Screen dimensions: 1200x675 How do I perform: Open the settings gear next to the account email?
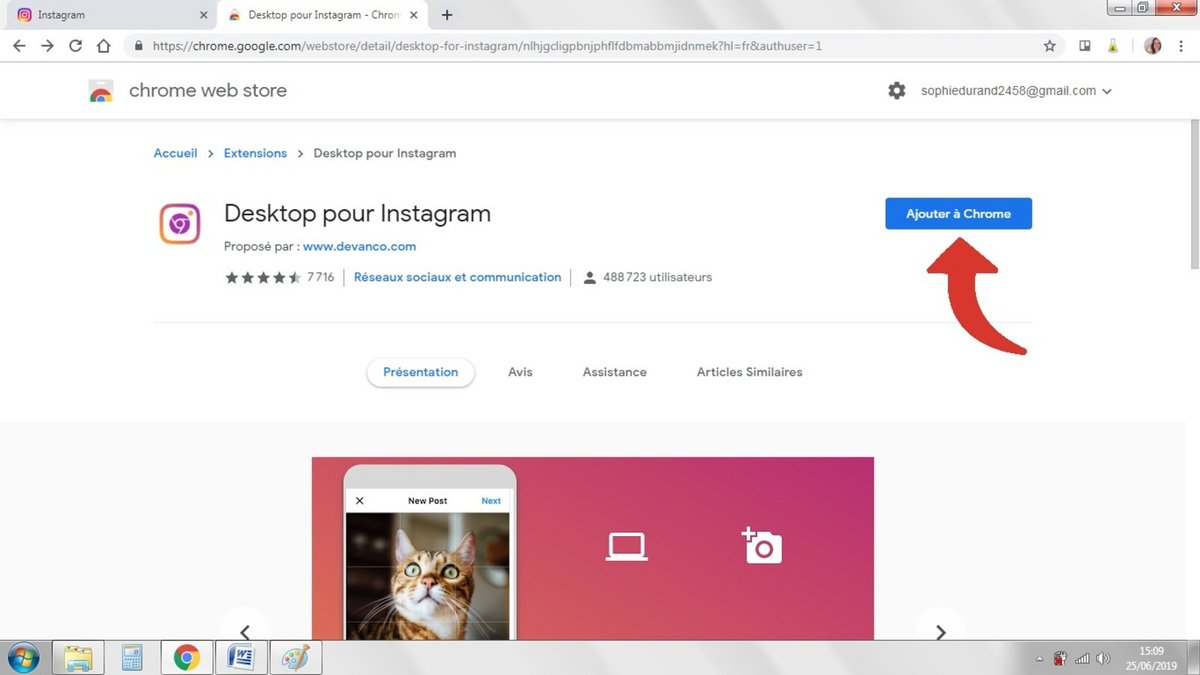[x=897, y=90]
